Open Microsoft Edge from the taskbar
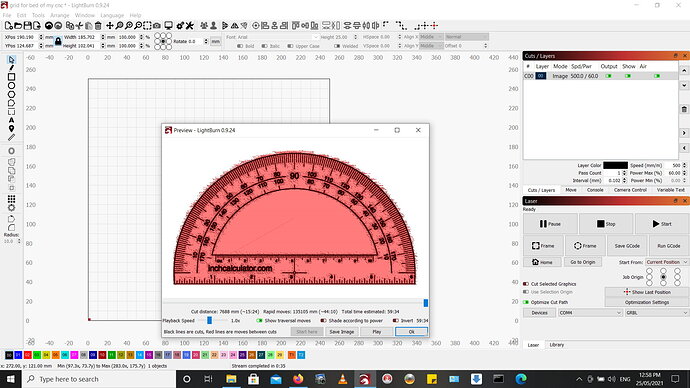The height and width of the screenshot is (388, 690). click(x=521, y=379)
